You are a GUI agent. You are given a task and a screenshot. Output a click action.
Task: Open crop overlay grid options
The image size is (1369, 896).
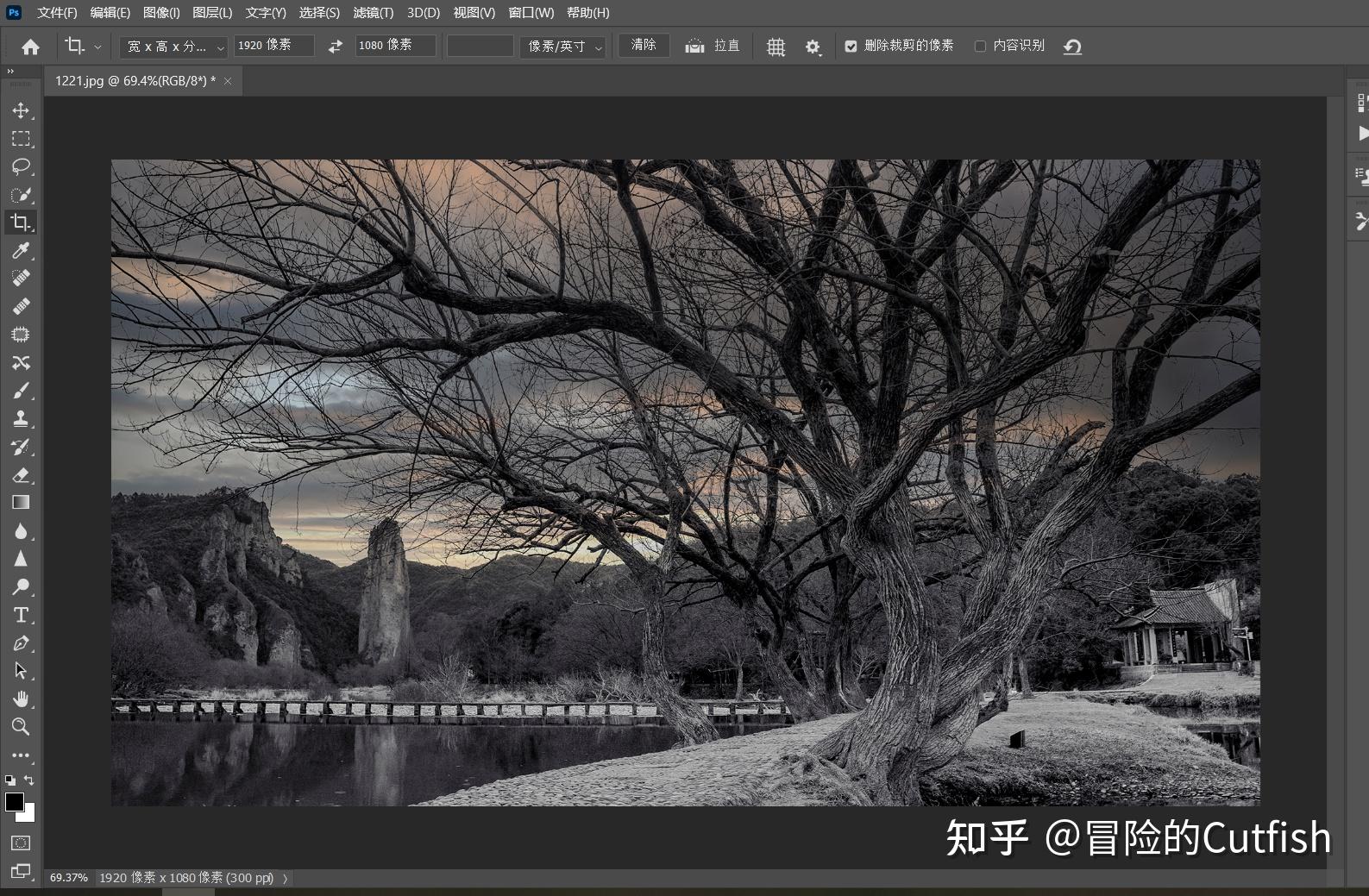776,47
